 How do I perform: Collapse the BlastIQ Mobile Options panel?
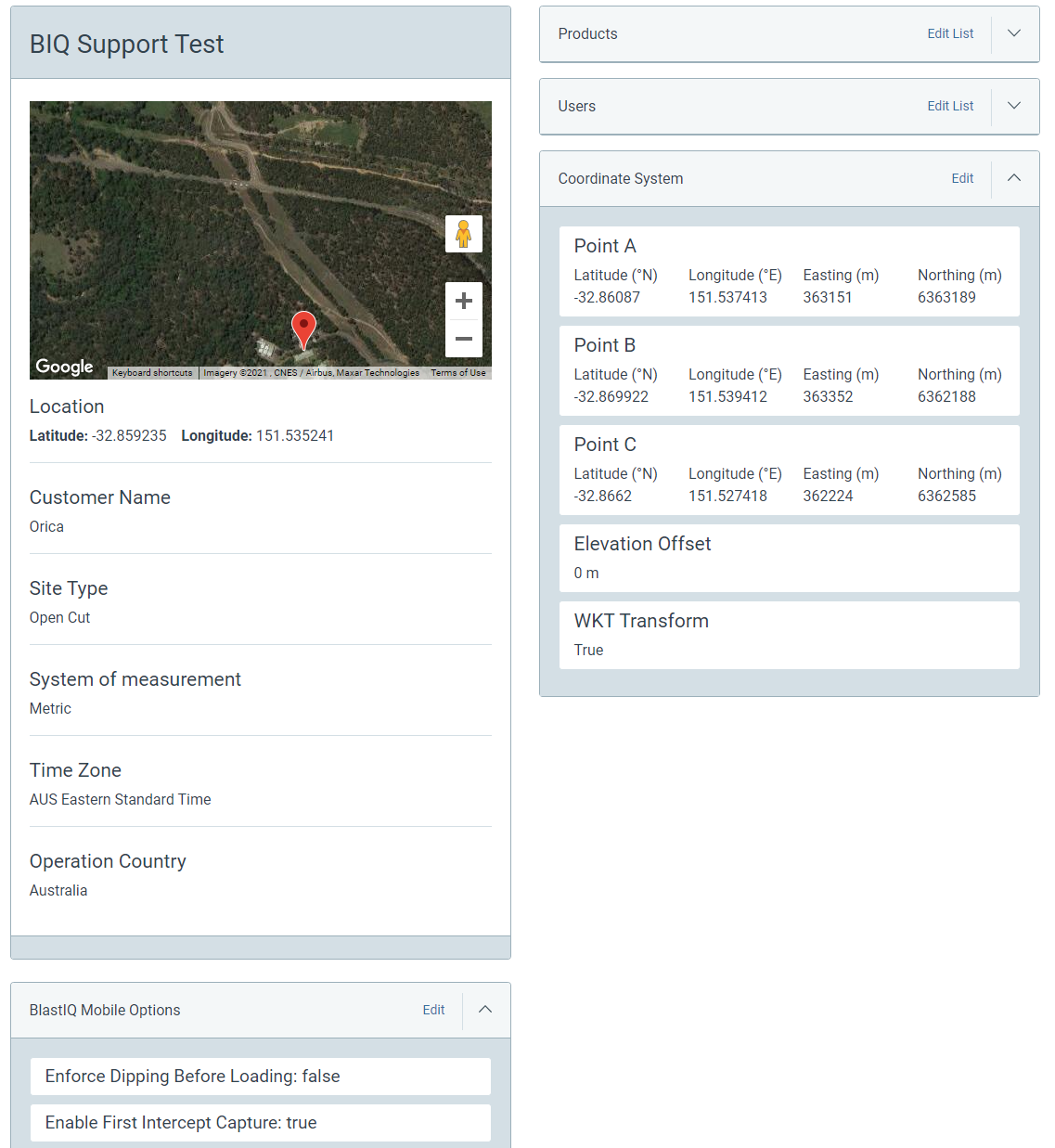tap(485, 1010)
